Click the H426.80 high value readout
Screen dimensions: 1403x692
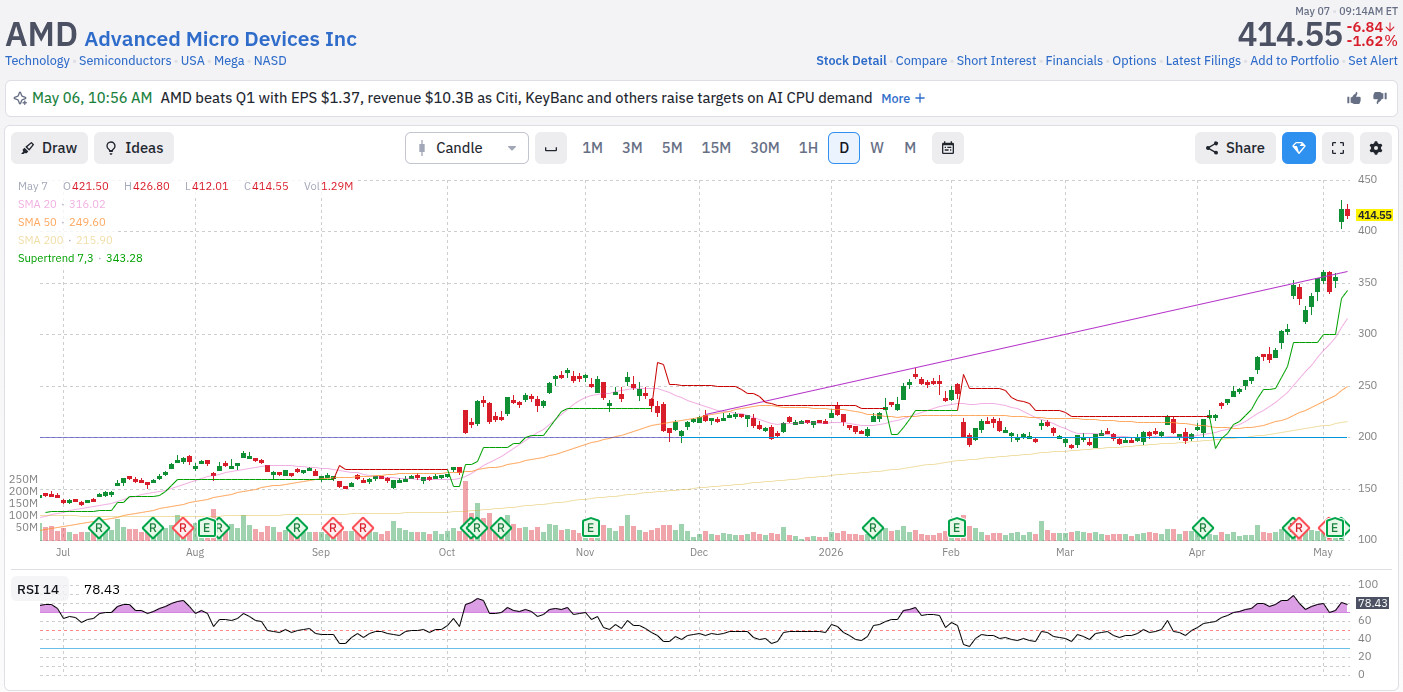pos(147,186)
